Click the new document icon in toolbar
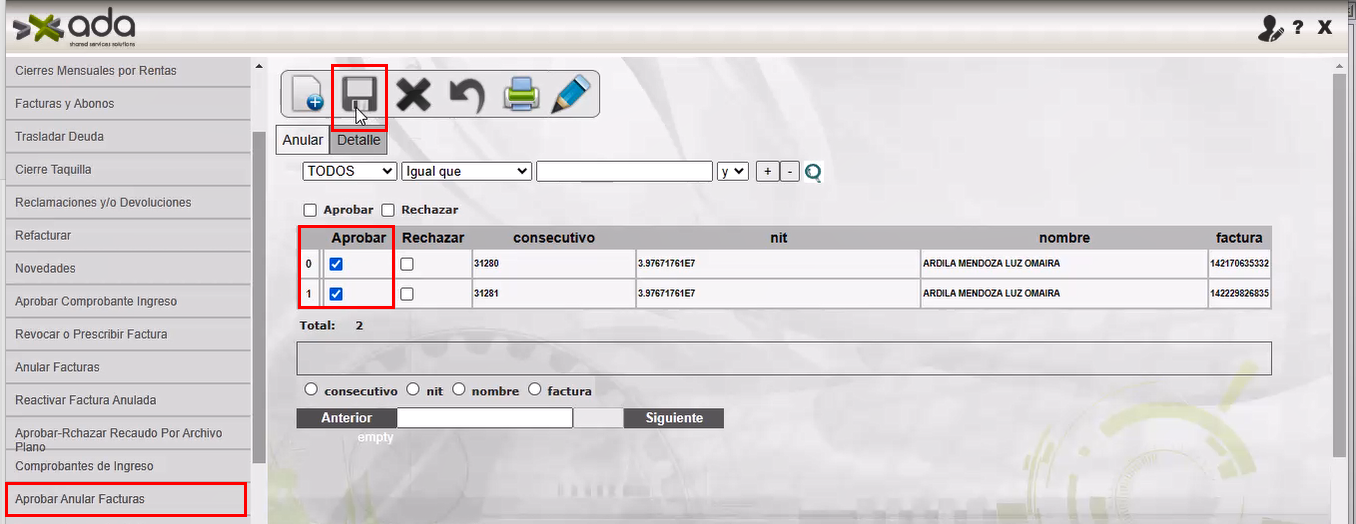Screen dimensions: 1356x524 tap(308, 95)
